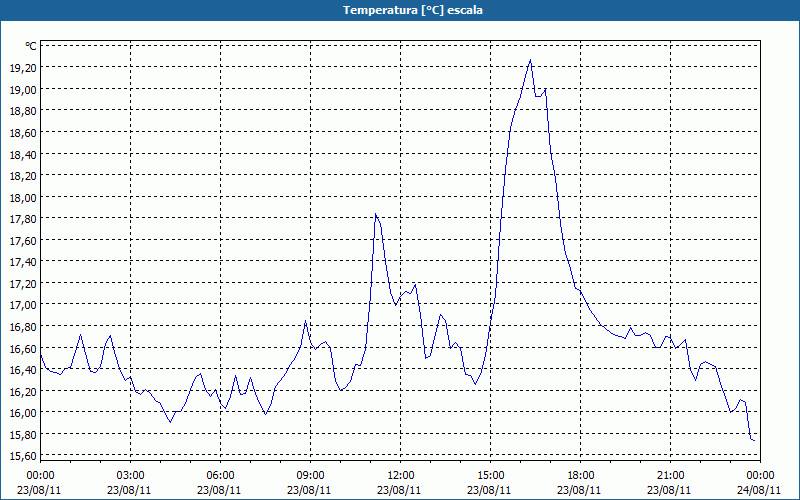This screenshot has height=500, width=800.
Task: Click the 23/08/11 date under the first 00:00
Action: pos(39,490)
